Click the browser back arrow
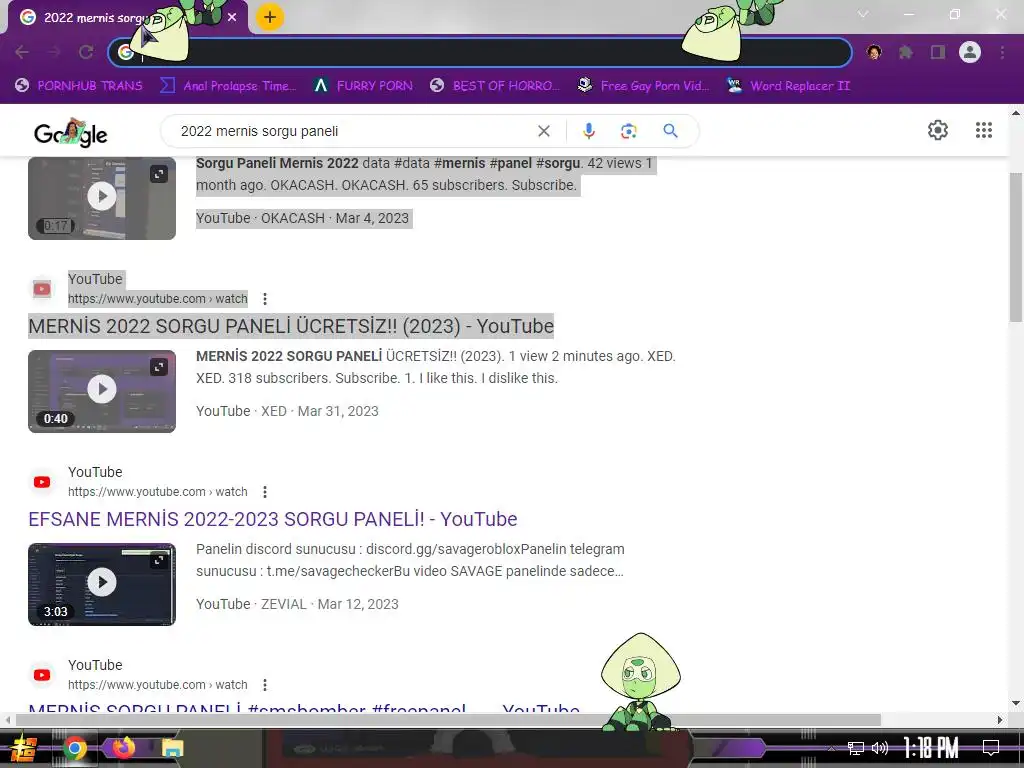 click(22, 52)
